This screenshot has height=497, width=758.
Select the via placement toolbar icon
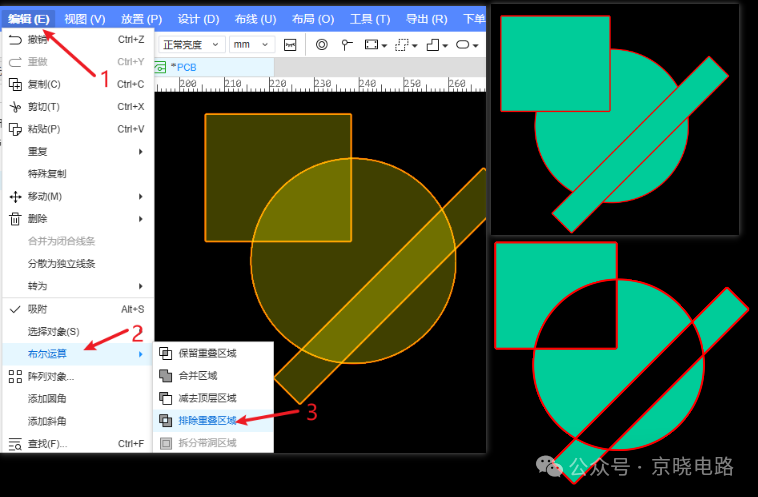[x=321, y=45]
